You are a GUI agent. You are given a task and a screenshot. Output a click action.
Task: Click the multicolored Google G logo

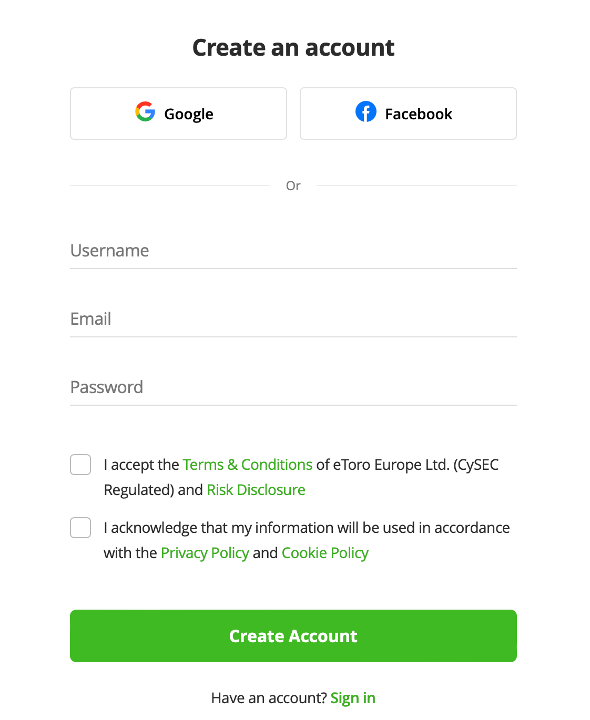[x=145, y=112]
